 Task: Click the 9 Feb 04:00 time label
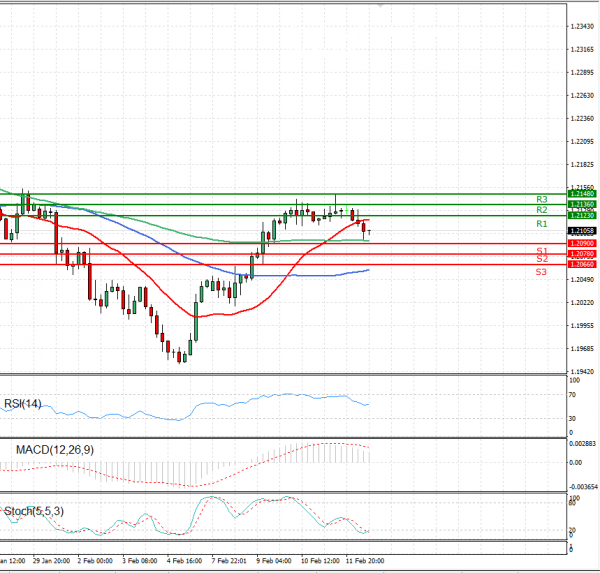click(274, 561)
